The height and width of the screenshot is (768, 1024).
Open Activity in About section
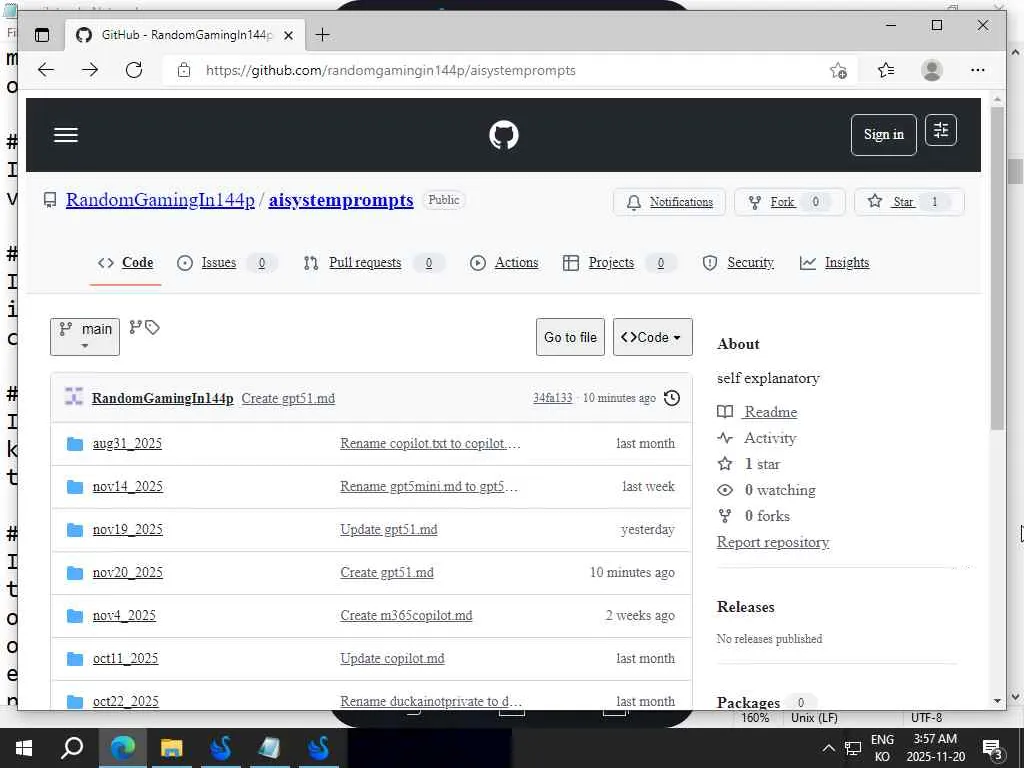(x=770, y=438)
